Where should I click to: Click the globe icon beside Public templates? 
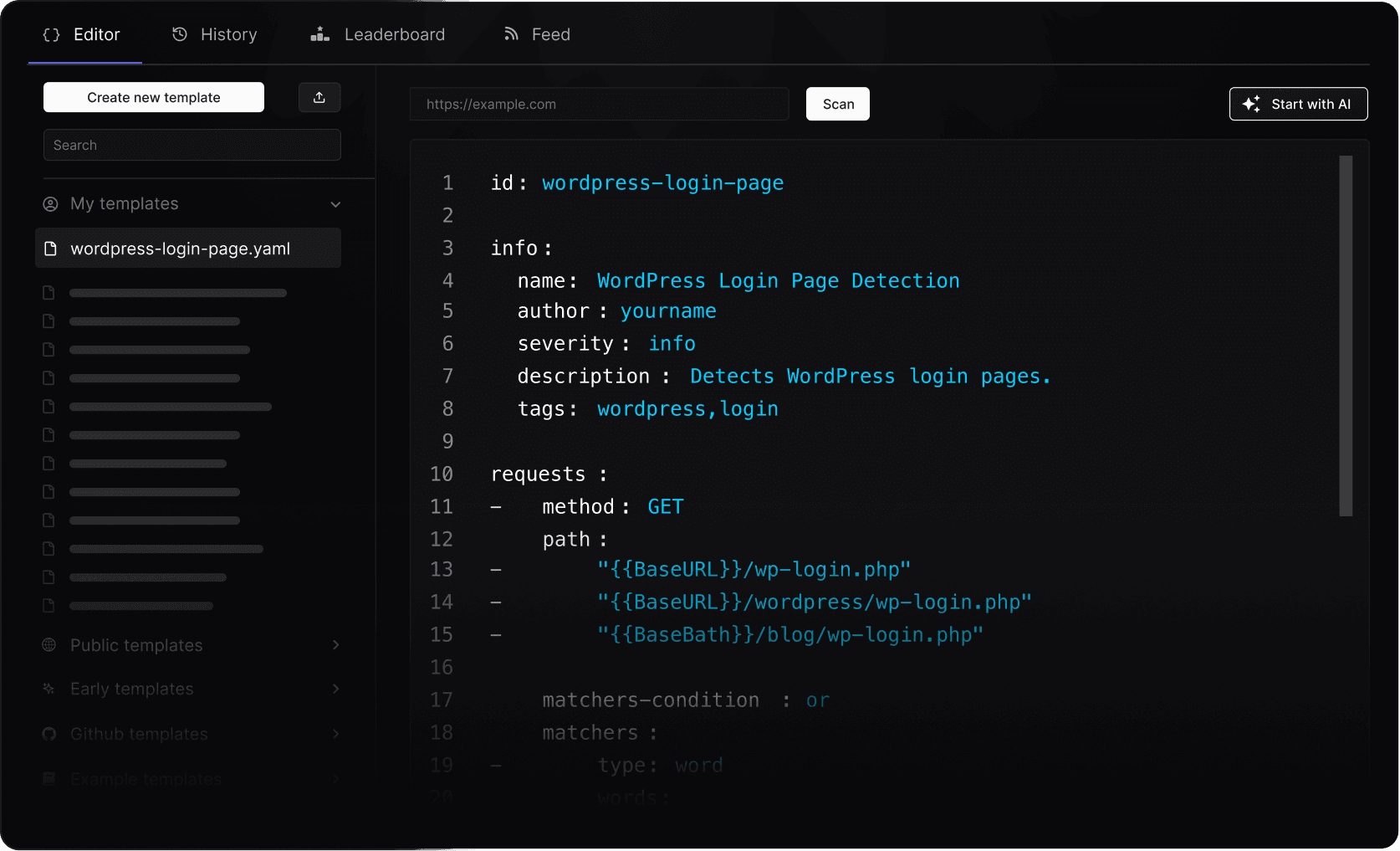[x=49, y=644]
